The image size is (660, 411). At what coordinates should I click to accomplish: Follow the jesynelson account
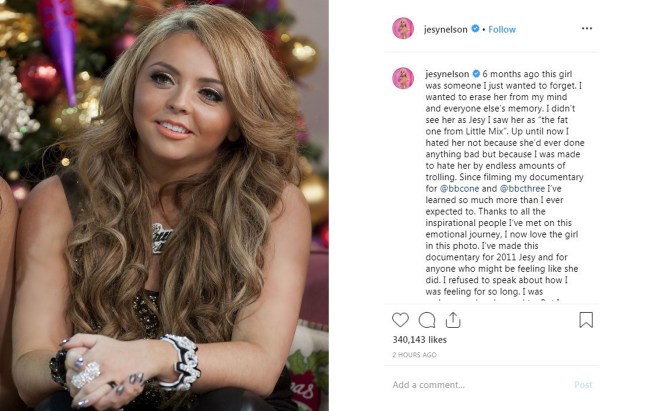(x=502, y=29)
